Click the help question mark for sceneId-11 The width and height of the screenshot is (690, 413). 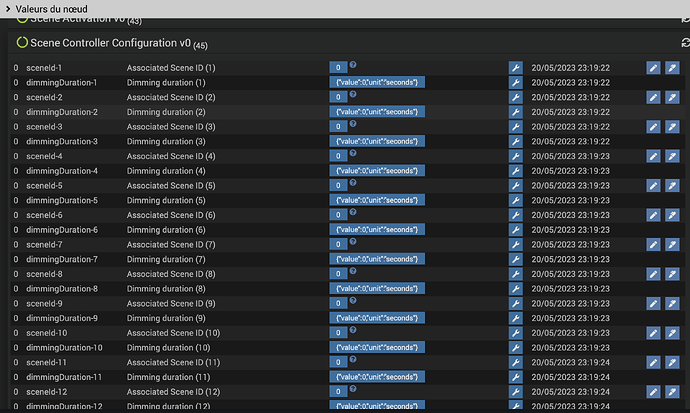tap(353, 359)
